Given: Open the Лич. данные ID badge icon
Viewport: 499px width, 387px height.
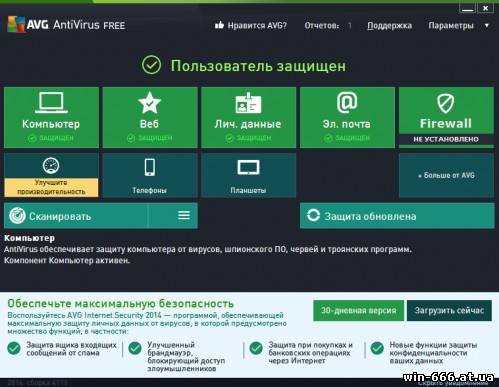Looking at the screenshot, I should (x=248, y=103).
